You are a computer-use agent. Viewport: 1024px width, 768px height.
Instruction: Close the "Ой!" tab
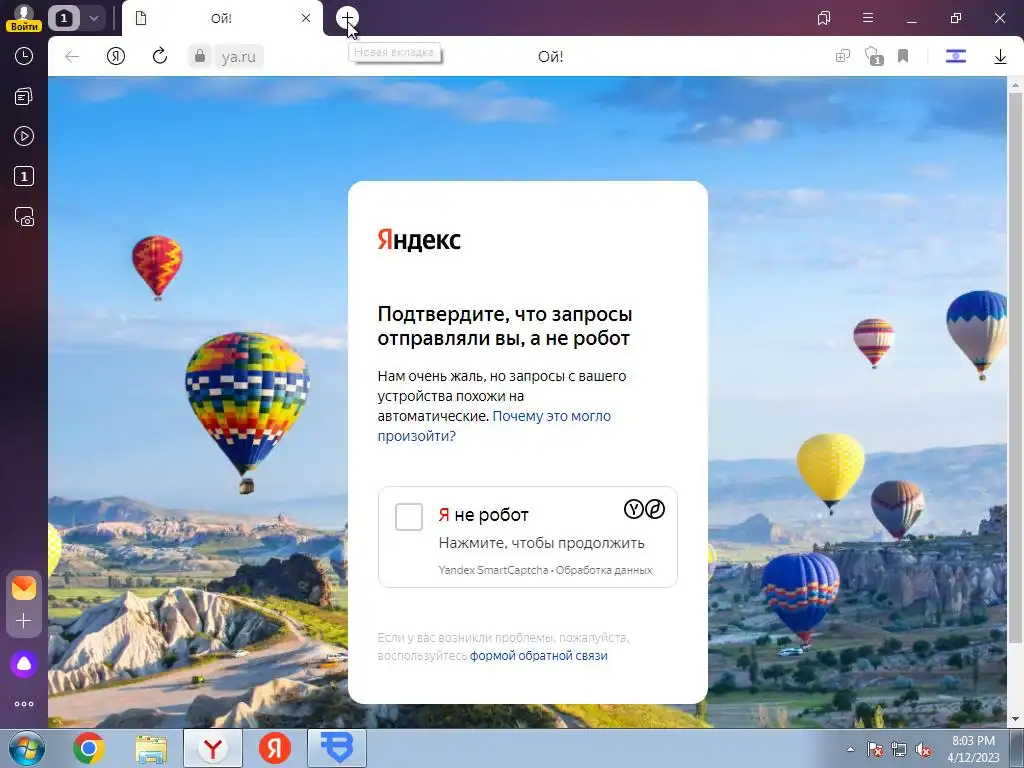tap(306, 18)
